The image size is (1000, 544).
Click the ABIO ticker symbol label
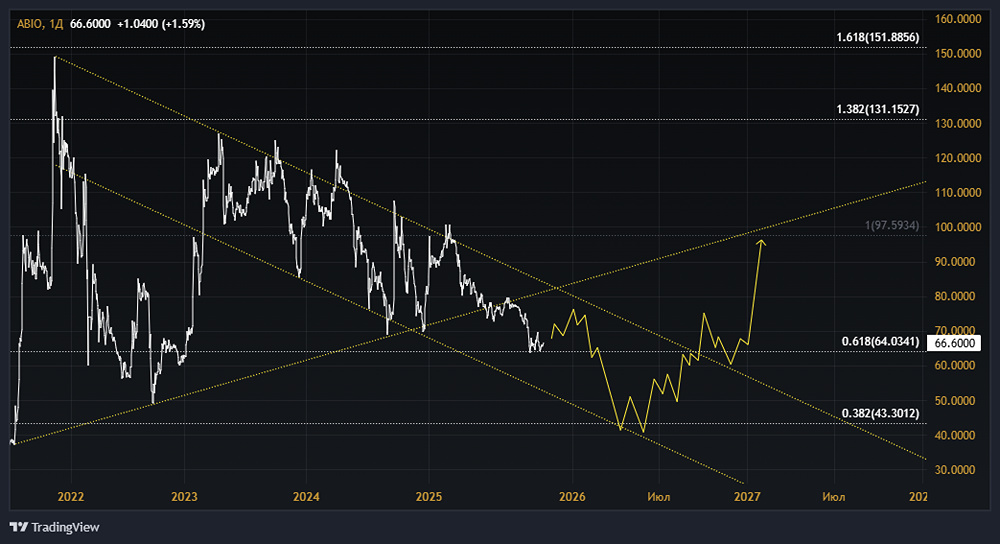pyautogui.click(x=29, y=24)
